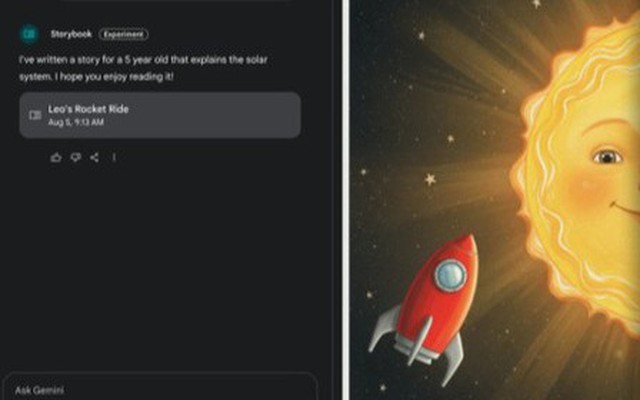The width and height of the screenshot is (640, 400).
Task: Click the divider between chat and storybook
Action: (345, 200)
